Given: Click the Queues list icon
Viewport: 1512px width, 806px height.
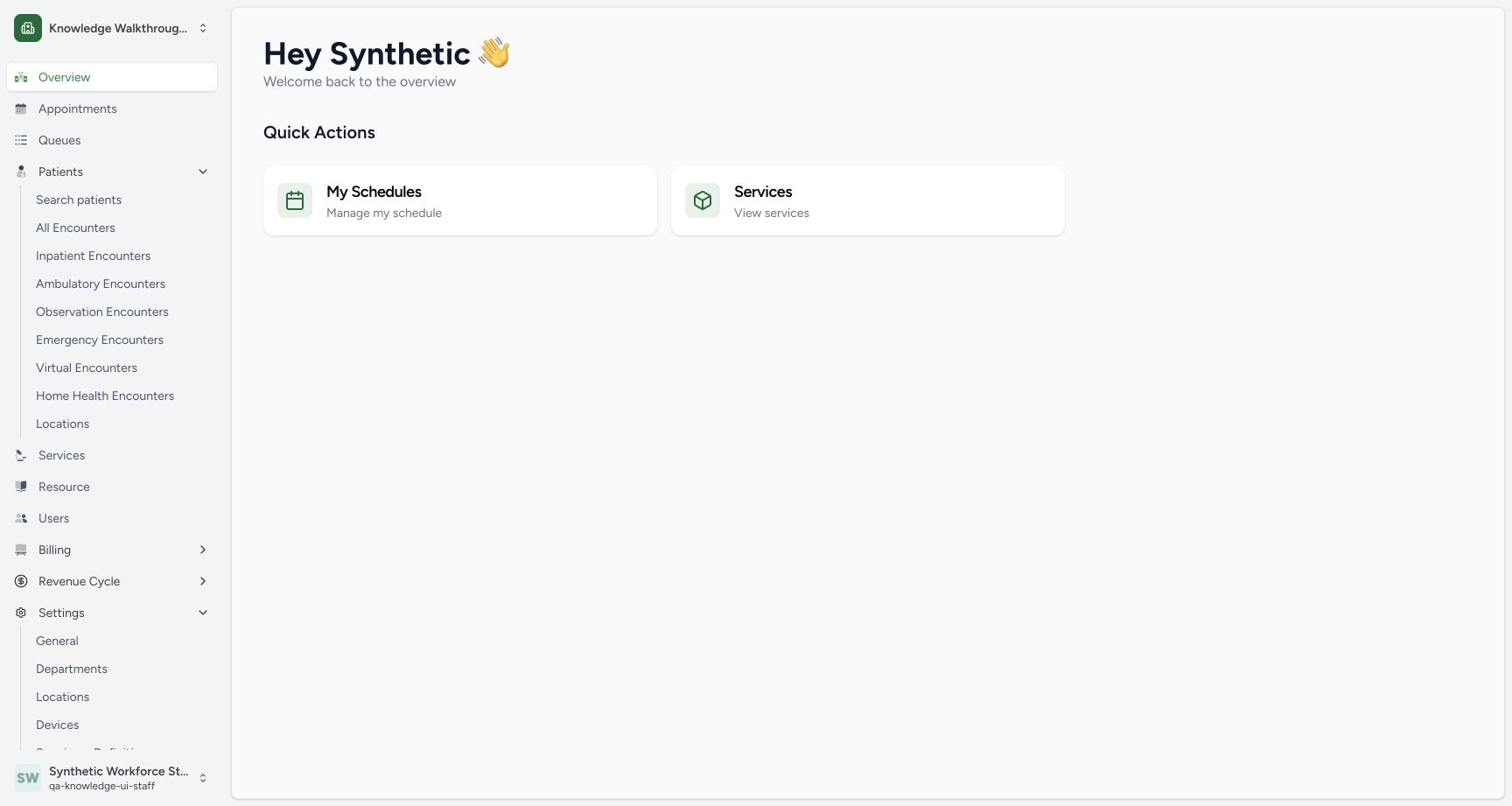Looking at the screenshot, I should 21,140.
